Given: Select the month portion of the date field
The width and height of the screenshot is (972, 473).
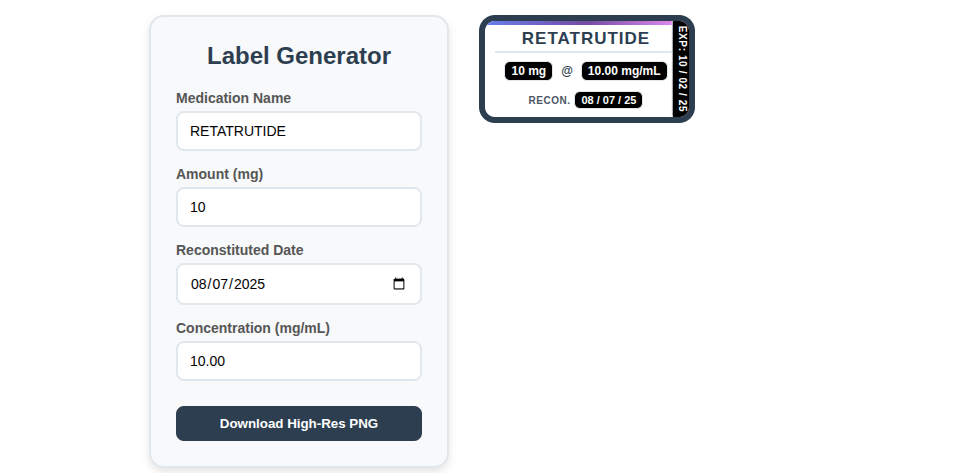Looking at the screenshot, I should coord(199,284).
